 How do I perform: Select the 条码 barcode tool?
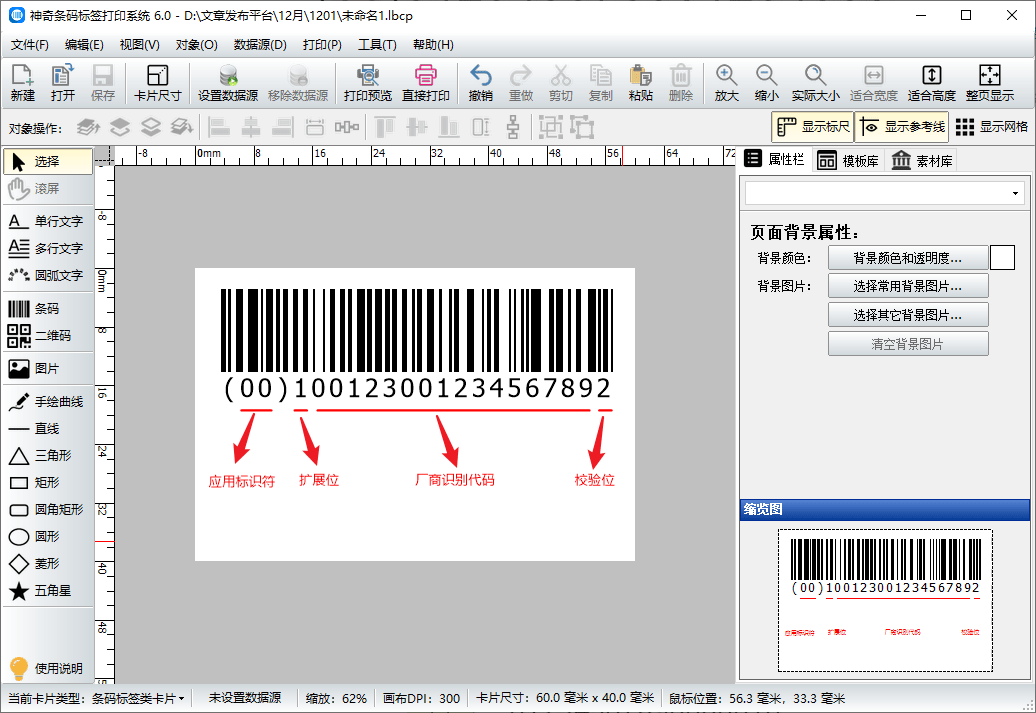tap(46, 309)
